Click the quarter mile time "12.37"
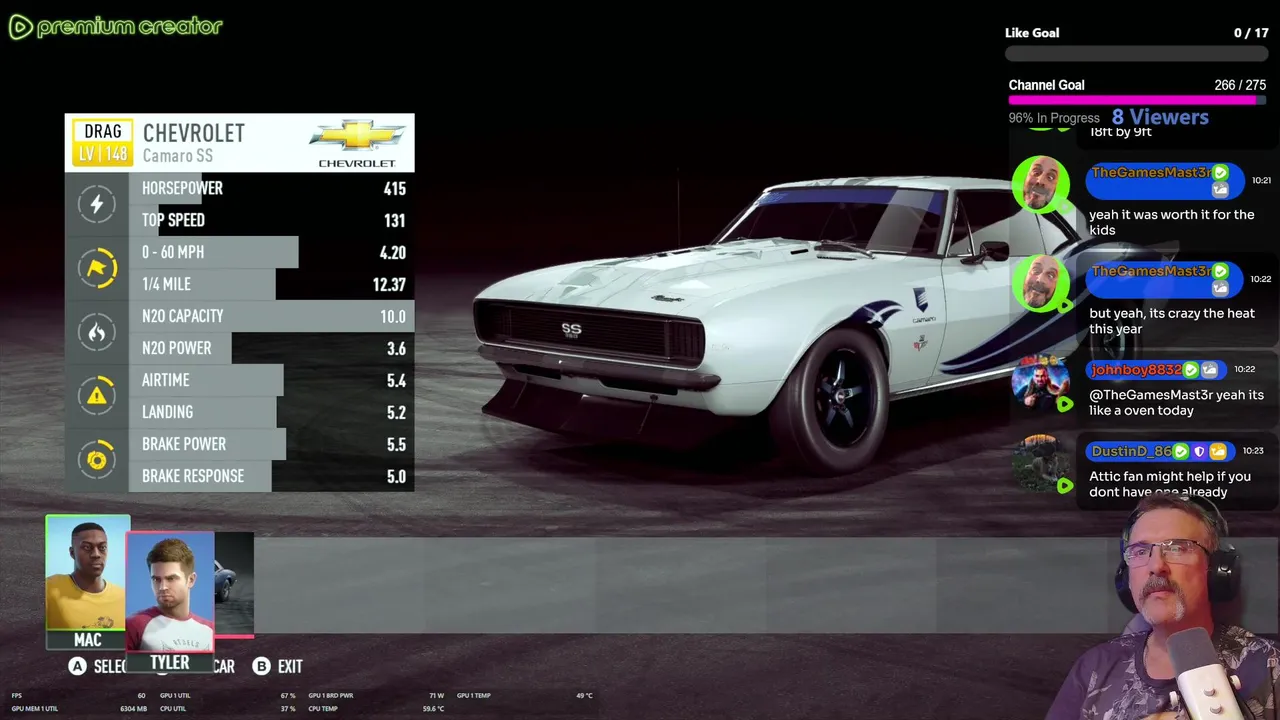This screenshot has width=1280, height=720. (389, 284)
